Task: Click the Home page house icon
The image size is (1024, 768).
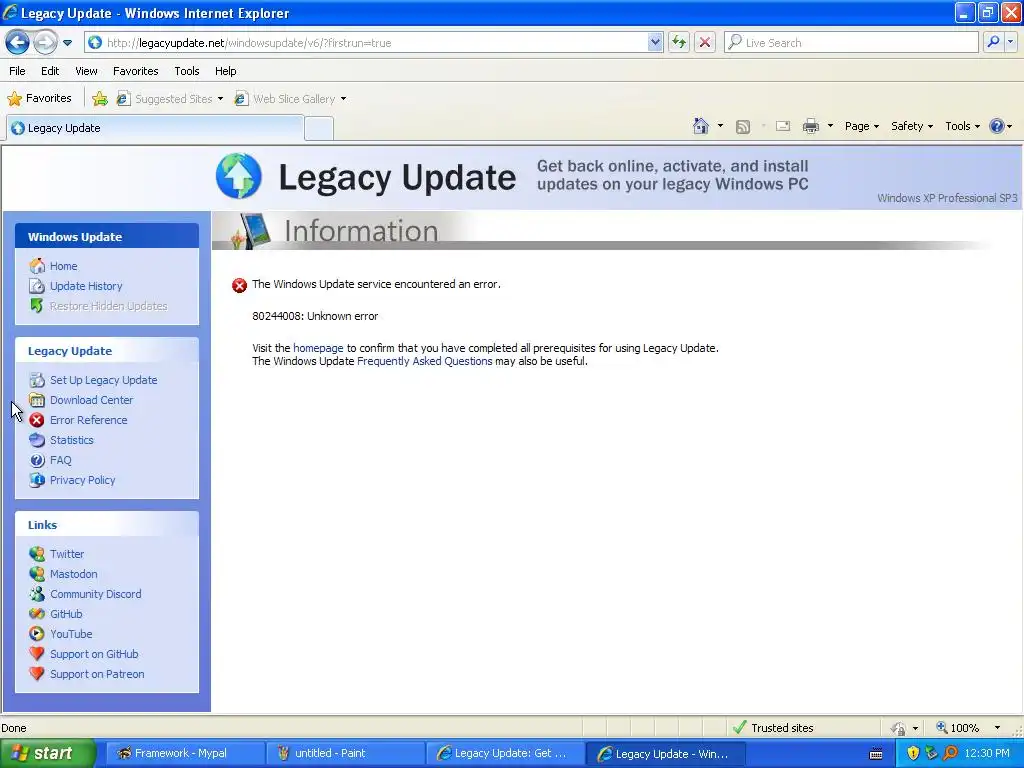Action: [x=701, y=126]
